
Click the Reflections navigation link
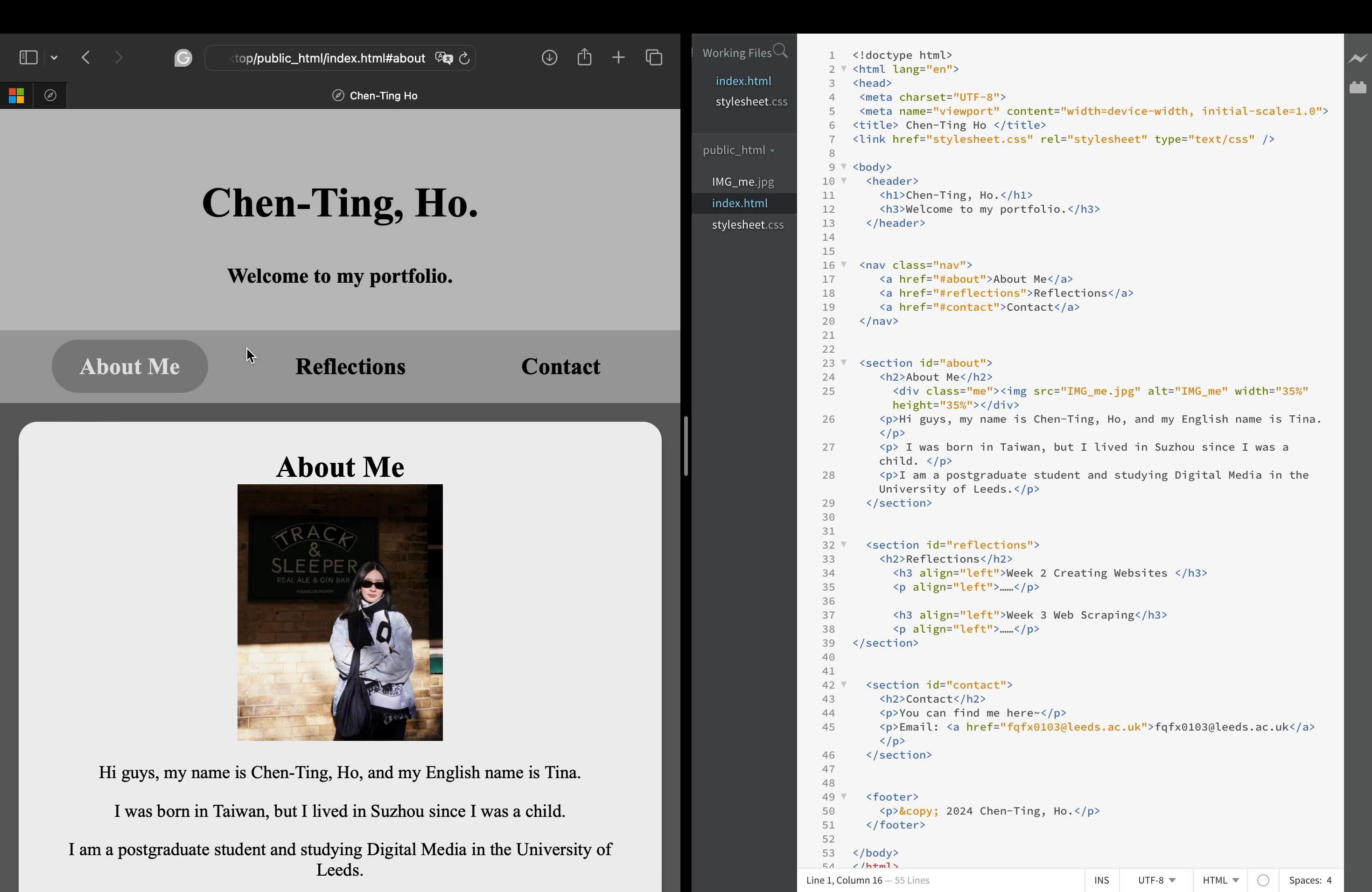(350, 367)
